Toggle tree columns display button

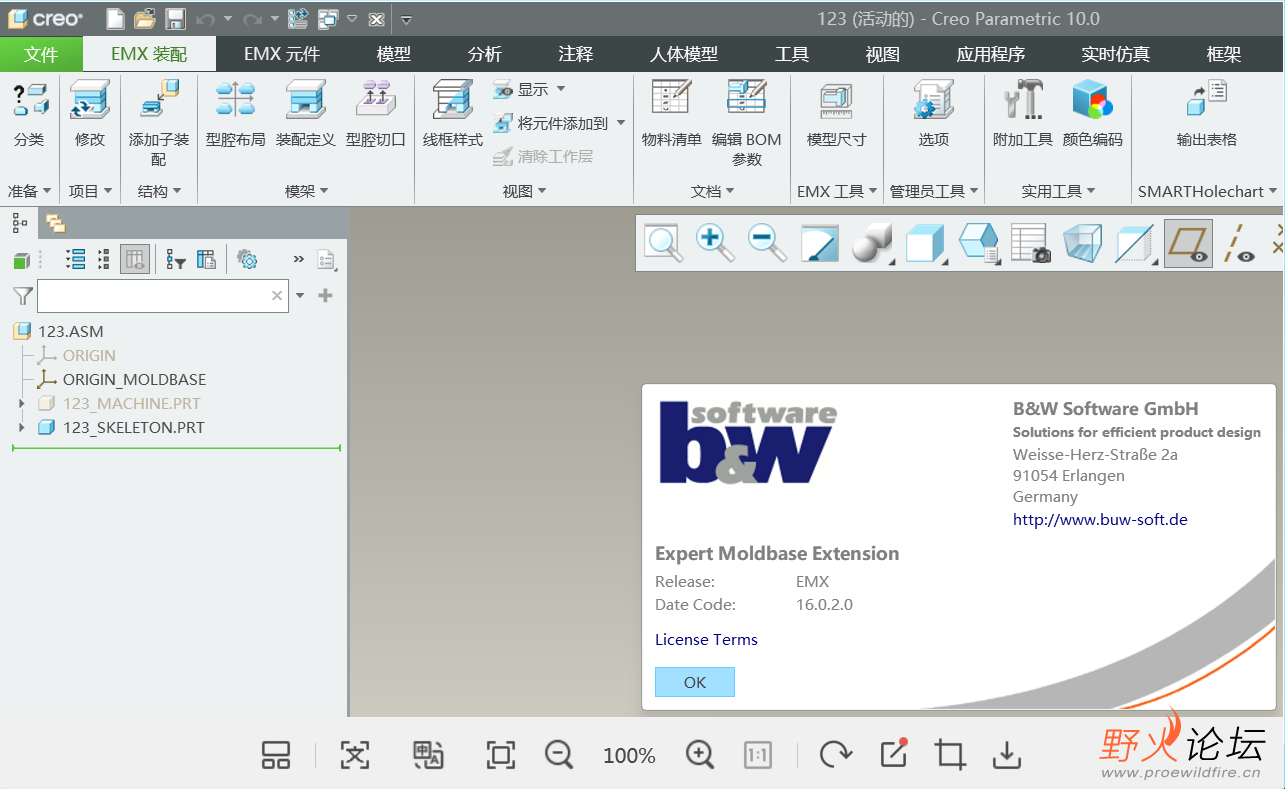[x=135, y=259]
